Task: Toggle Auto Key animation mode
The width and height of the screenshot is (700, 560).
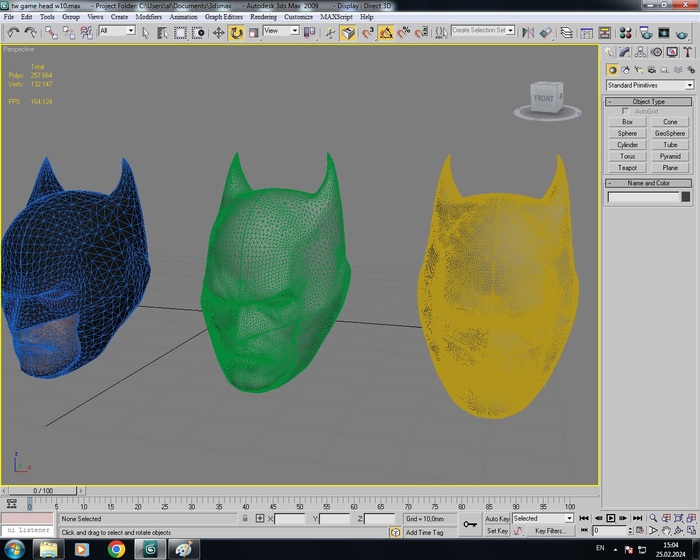Action: (x=497, y=519)
